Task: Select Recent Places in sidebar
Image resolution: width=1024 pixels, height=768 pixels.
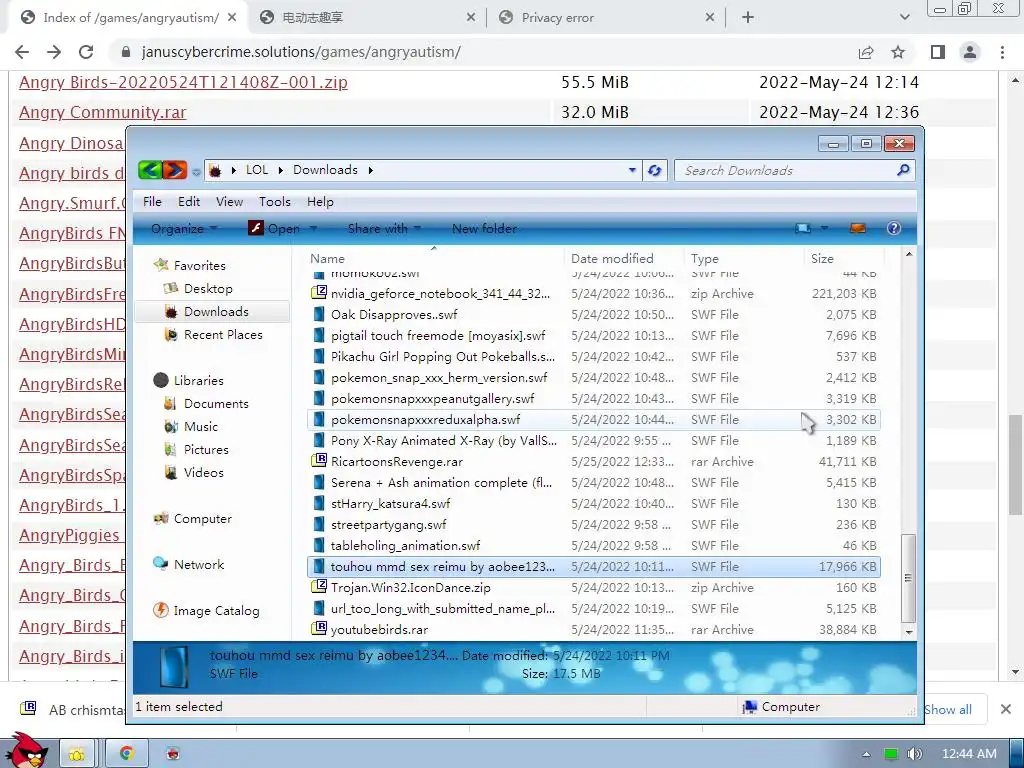Action: click(223, 334)
